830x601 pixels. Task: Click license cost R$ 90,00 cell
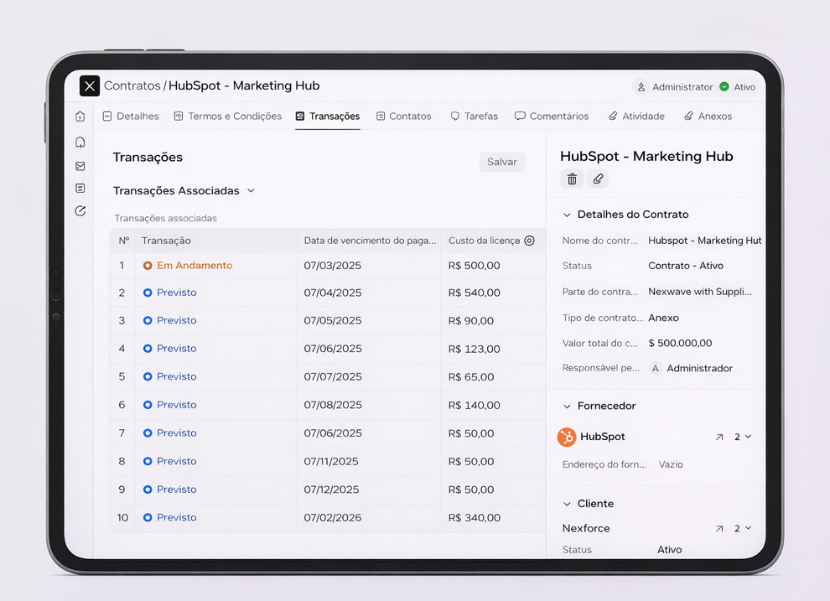(x=493, y=321)
